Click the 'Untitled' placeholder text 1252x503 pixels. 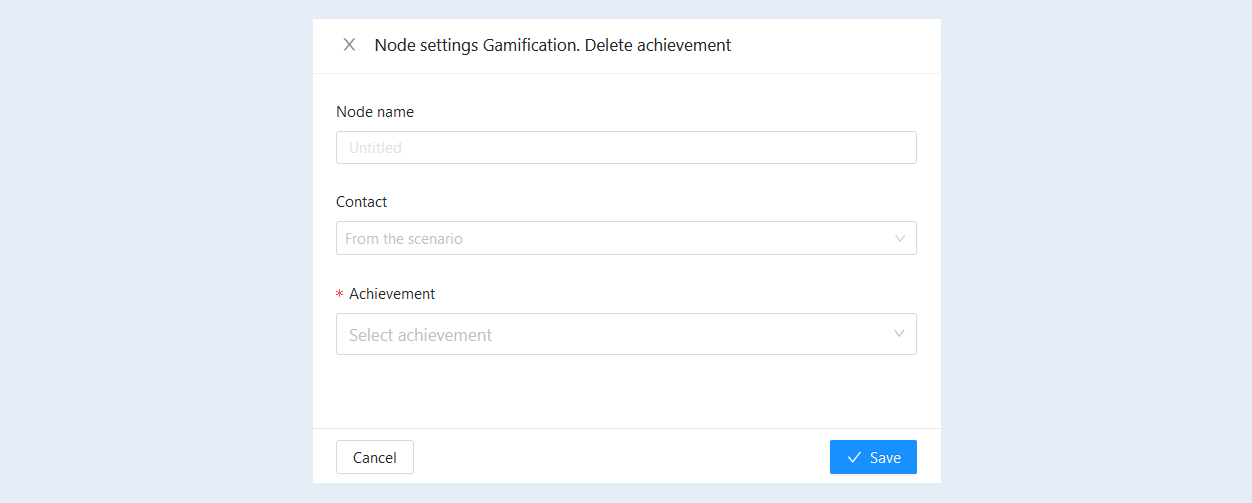coord(375,147)
